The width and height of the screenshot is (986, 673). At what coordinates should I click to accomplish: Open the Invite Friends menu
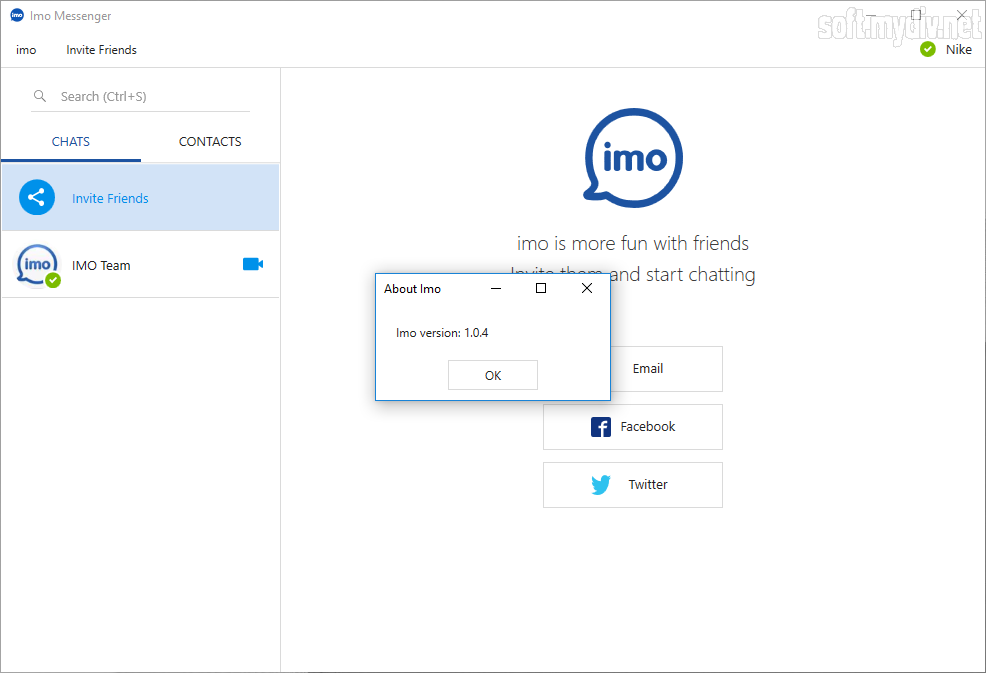pyautogui.click(x=101, y=50)
